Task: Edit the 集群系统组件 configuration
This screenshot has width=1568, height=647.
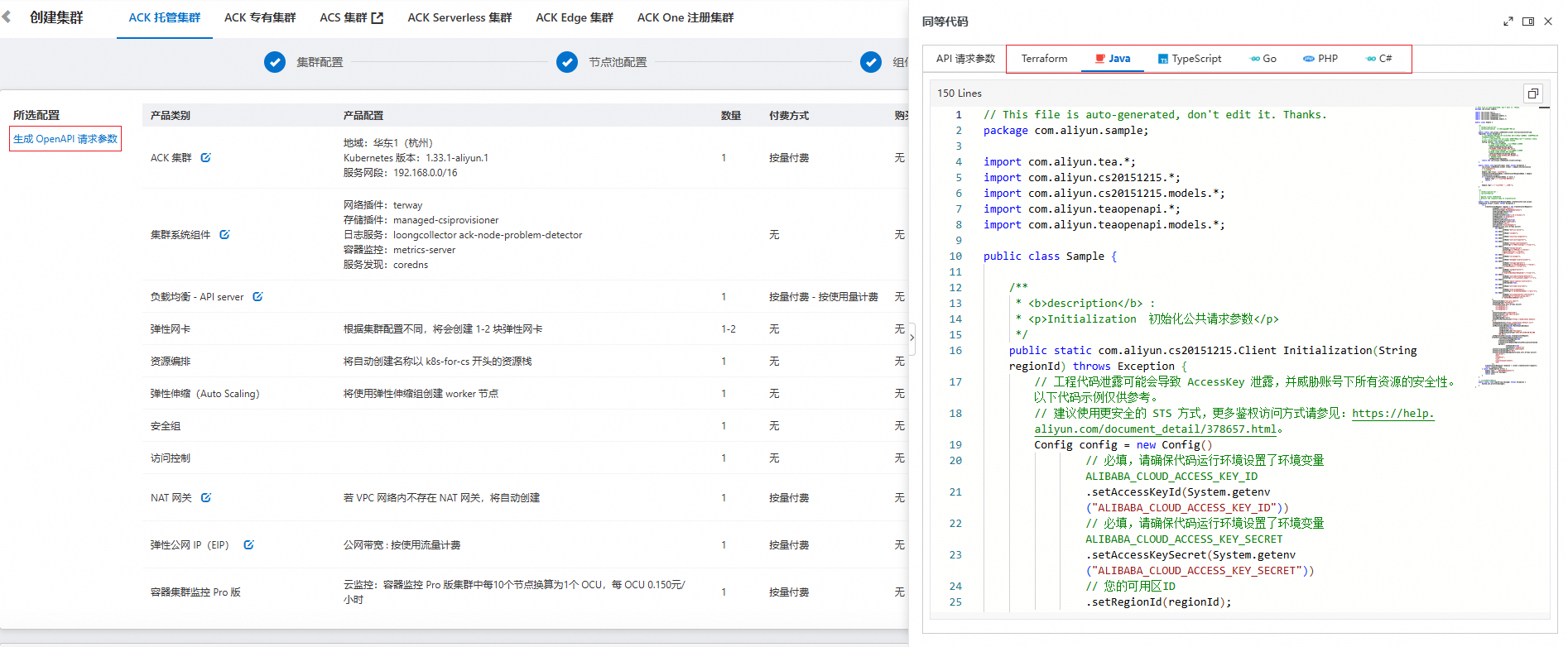Action: [x=224, y=234]
